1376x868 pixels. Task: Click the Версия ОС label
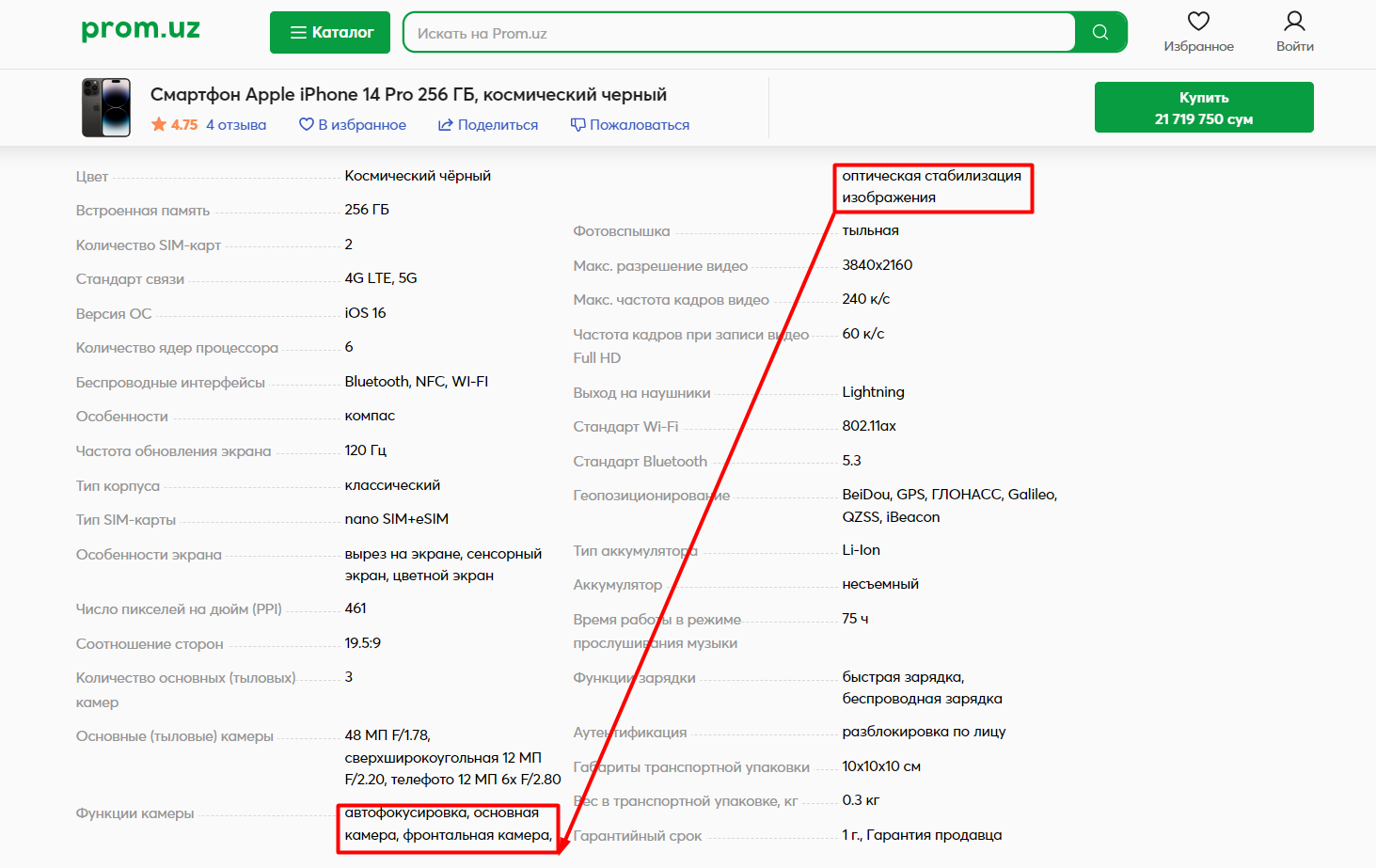(x=114, y=314)
